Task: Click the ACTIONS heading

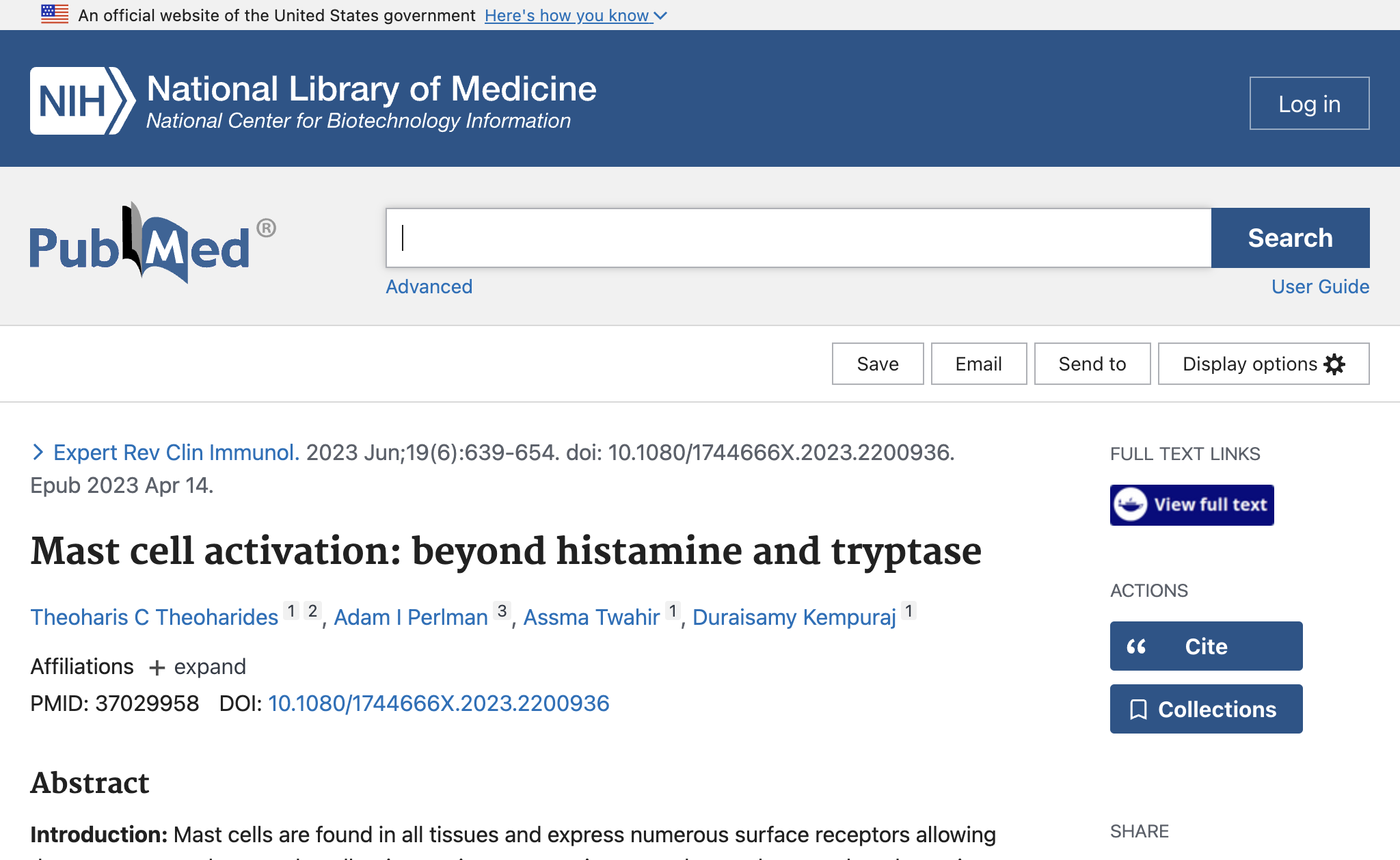Action: pyautogui.click(x=1149, y=591)
